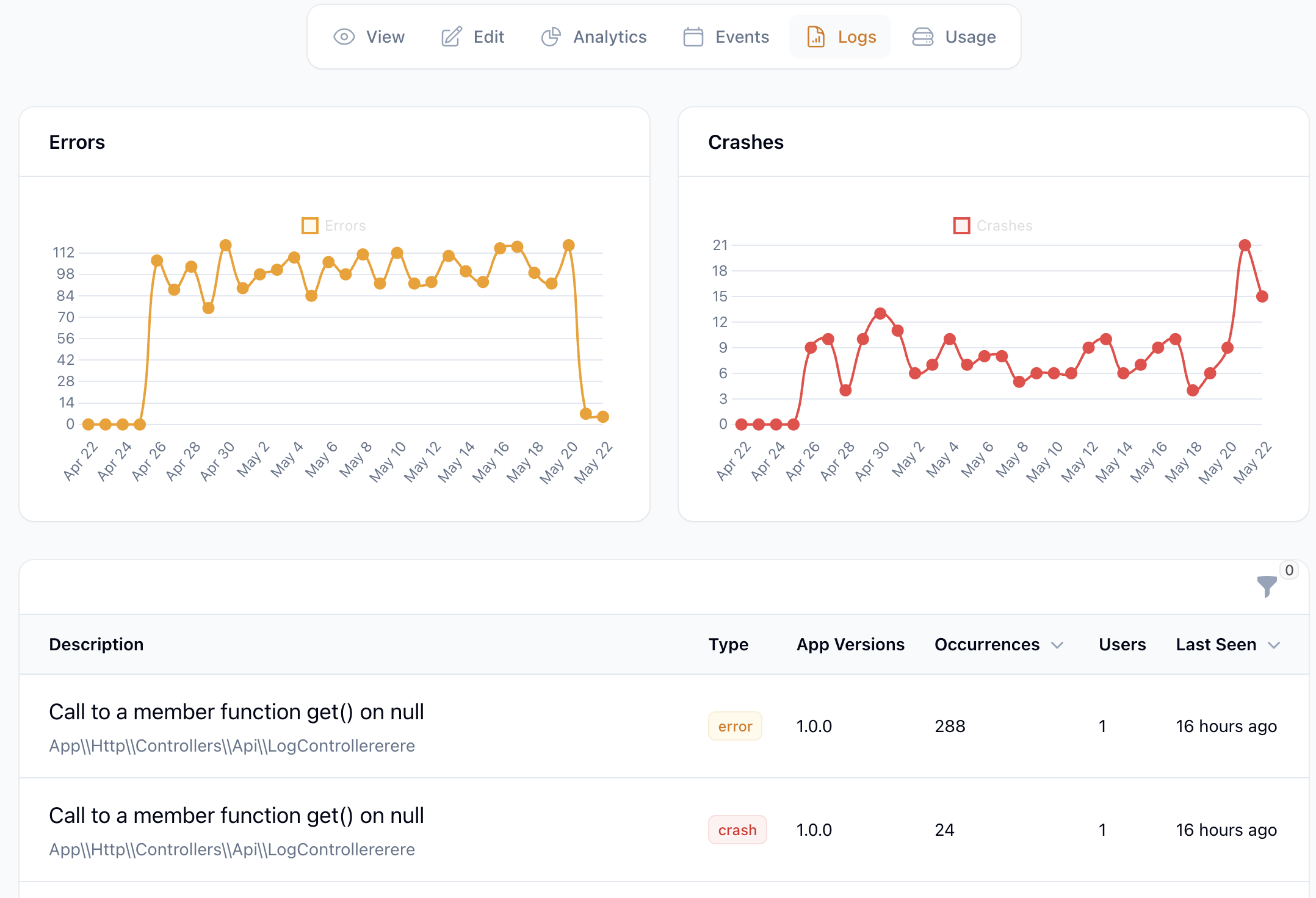
Task: Sort by Occurrences chevron
Action: click(x=1057, y=645)
